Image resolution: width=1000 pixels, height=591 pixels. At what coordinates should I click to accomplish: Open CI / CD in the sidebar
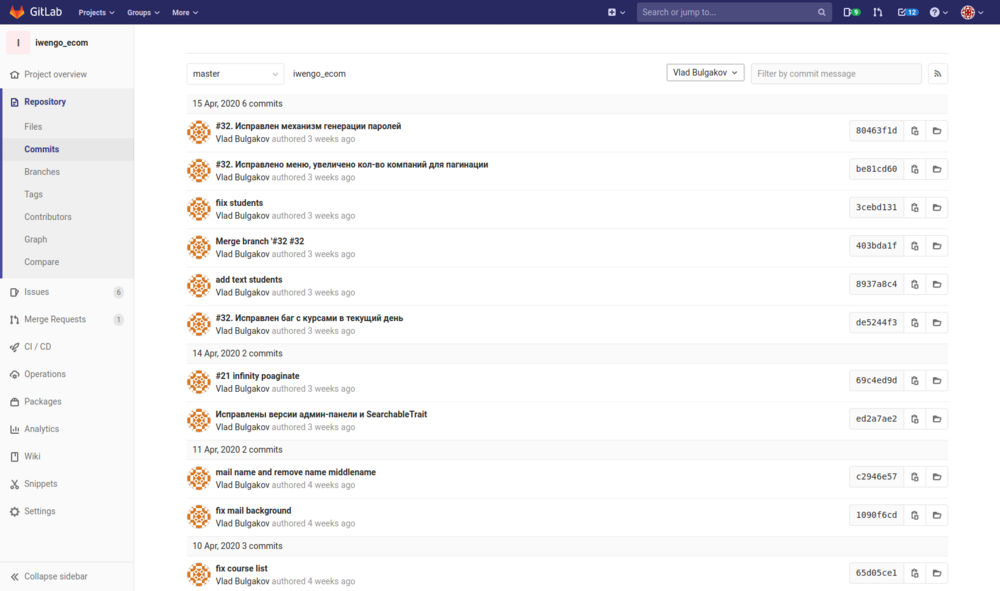pyautogui.click(x=38, y=347)
